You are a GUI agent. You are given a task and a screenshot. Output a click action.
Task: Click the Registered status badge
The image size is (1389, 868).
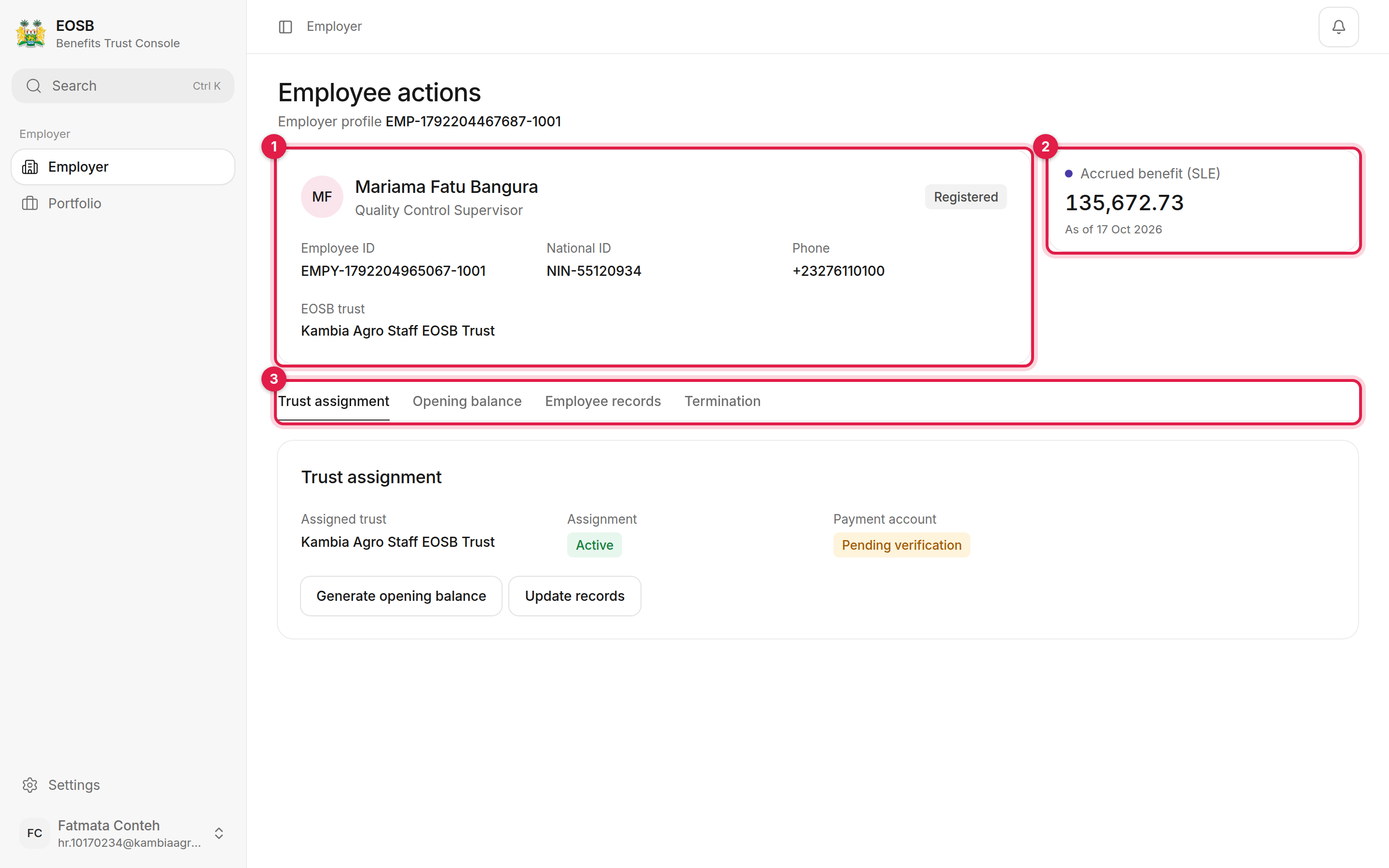tap(966, 197)
